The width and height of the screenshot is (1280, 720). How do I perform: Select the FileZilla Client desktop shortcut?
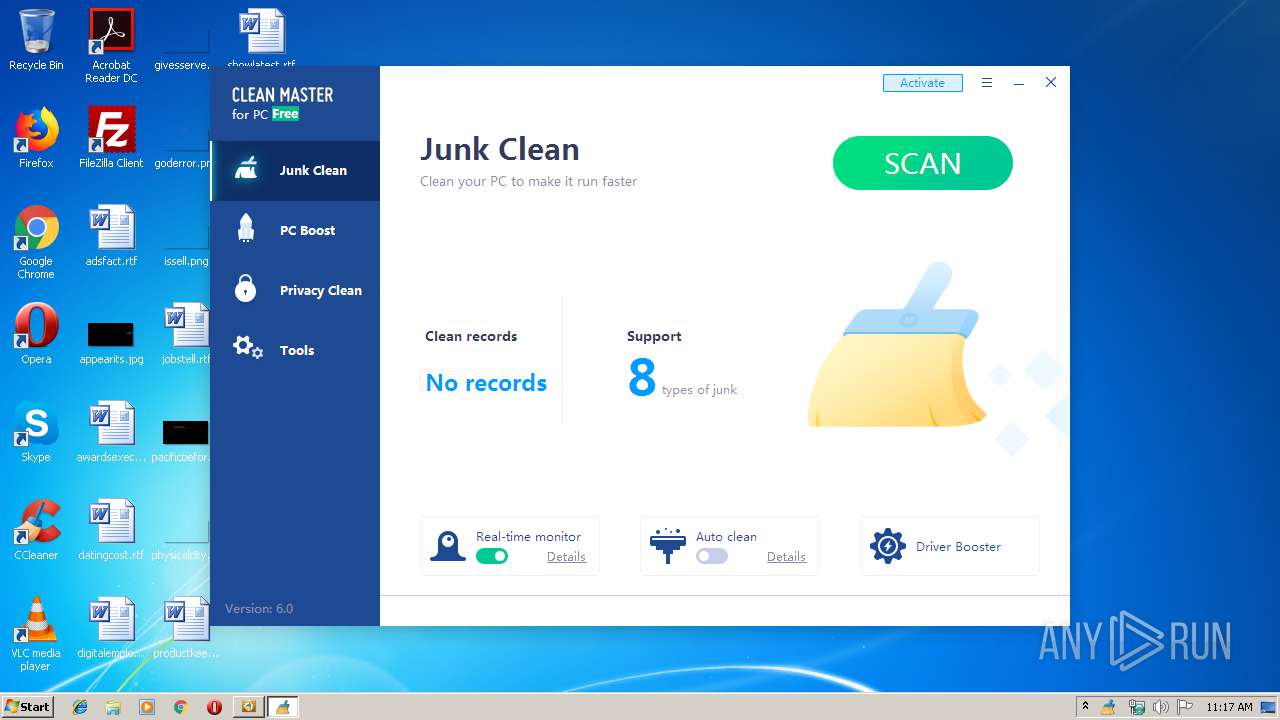tap(111, 138)
